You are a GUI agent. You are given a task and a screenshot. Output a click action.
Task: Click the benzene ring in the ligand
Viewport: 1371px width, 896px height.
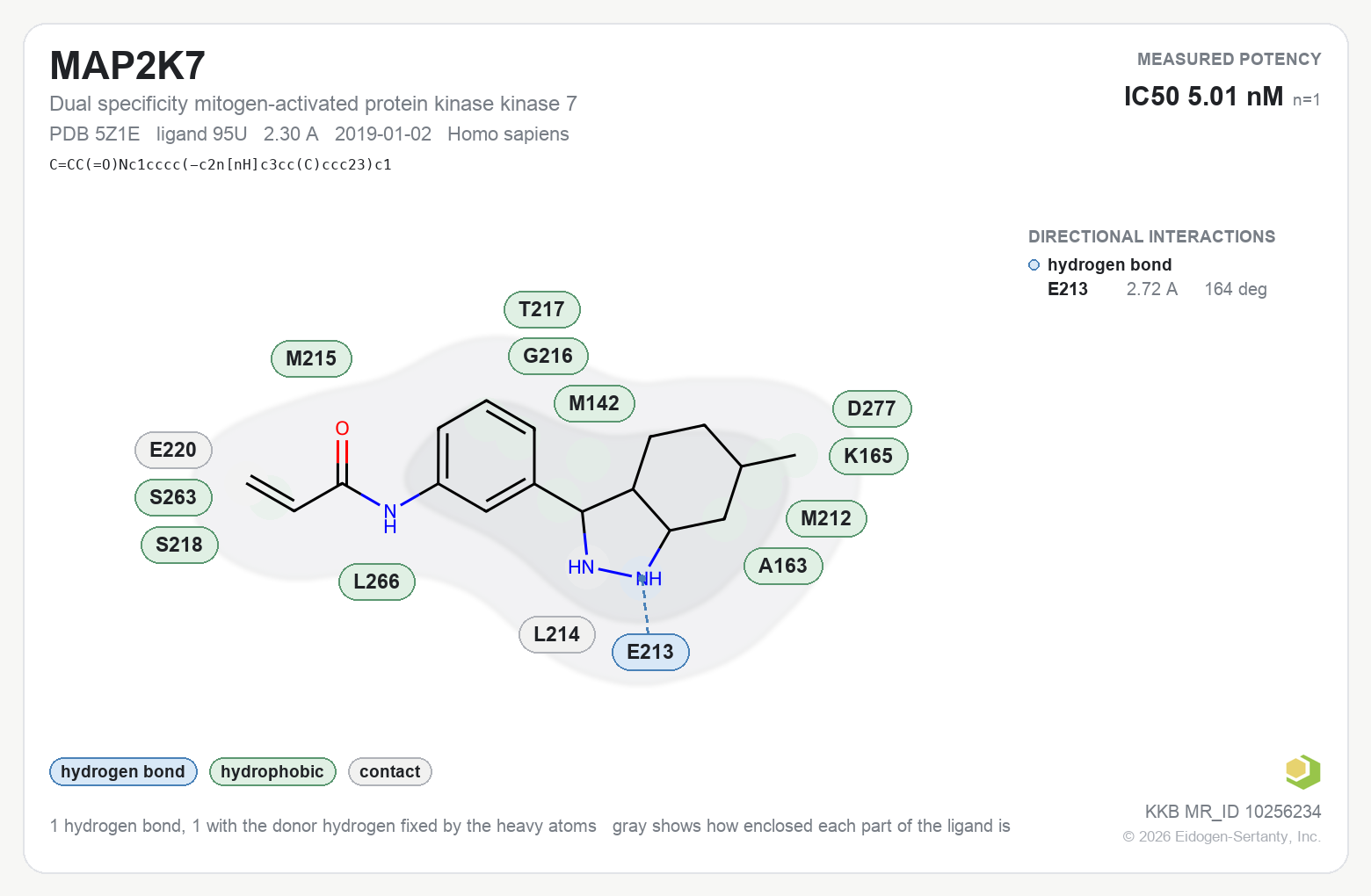pyautogui.click(x=486, y=456)
